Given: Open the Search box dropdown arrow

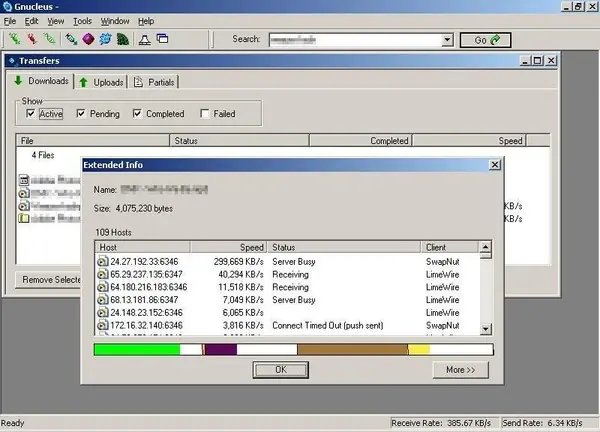Looking at the screenshot, I should tap(447, 40).
